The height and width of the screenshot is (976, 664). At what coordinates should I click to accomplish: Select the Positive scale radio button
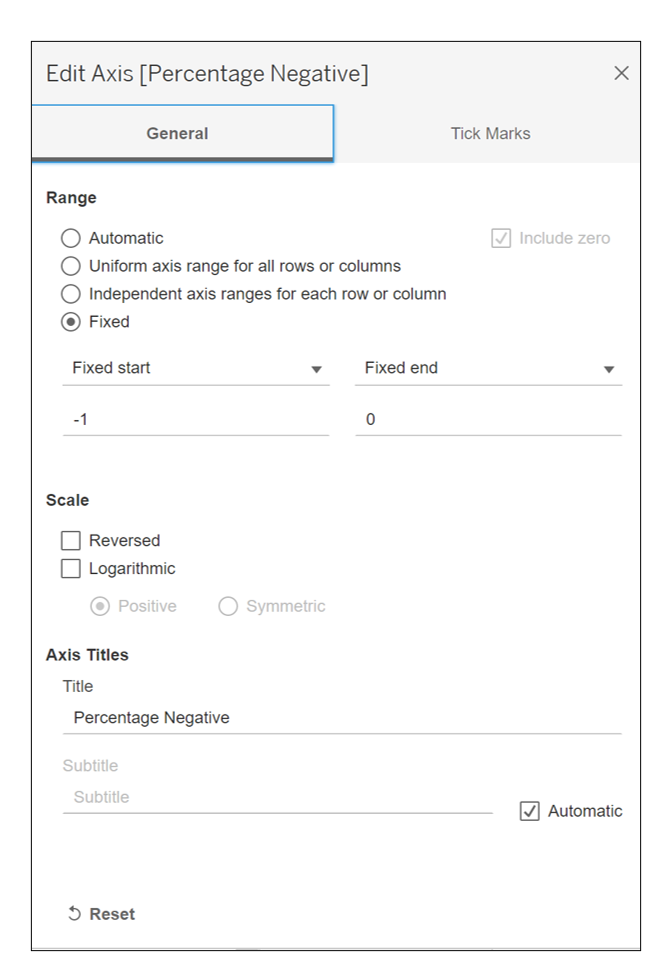pos(100,606)
